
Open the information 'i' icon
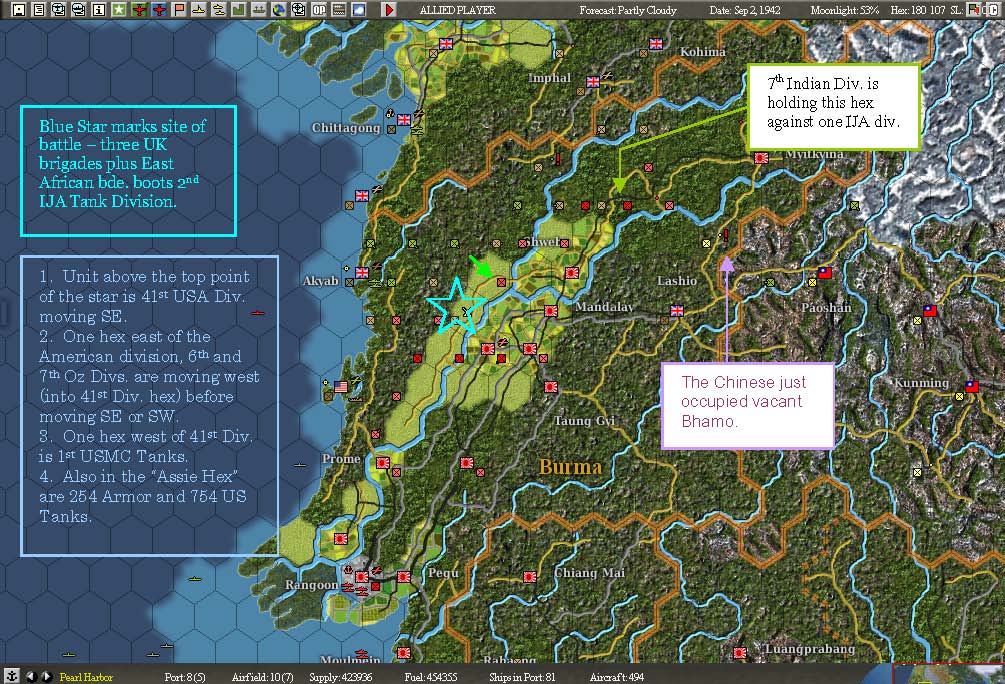pos(99,10)
